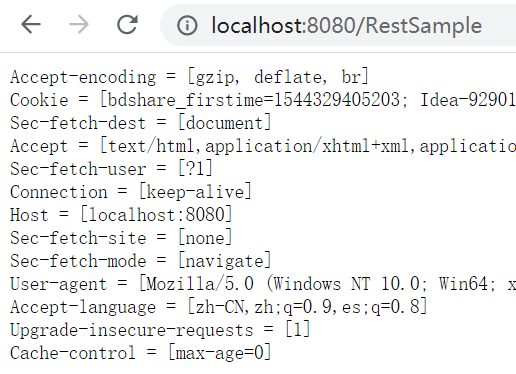Click the Accept-encoding header line

point(190,77)
